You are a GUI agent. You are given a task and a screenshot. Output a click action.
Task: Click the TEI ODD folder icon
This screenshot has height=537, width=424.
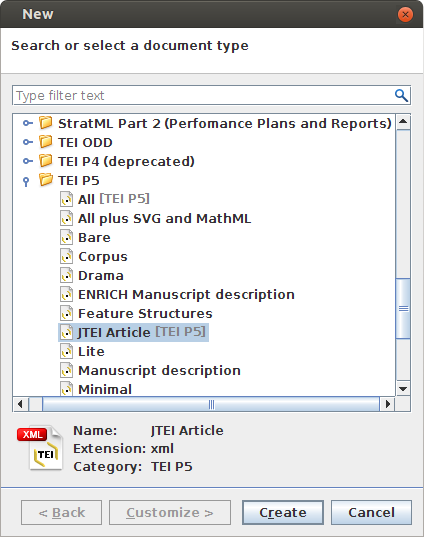click(x=46, y=142)
